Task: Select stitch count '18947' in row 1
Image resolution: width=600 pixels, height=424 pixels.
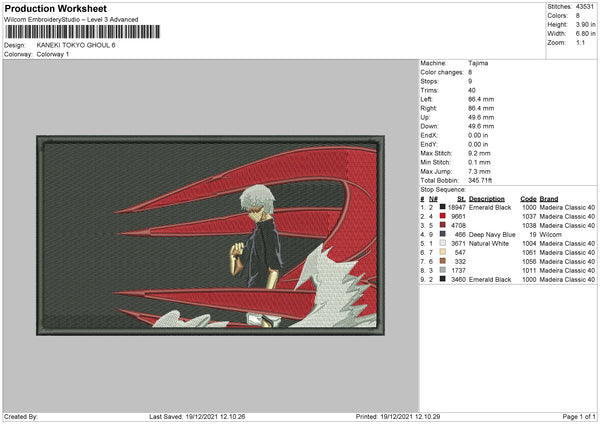Action: click(457, 207)
